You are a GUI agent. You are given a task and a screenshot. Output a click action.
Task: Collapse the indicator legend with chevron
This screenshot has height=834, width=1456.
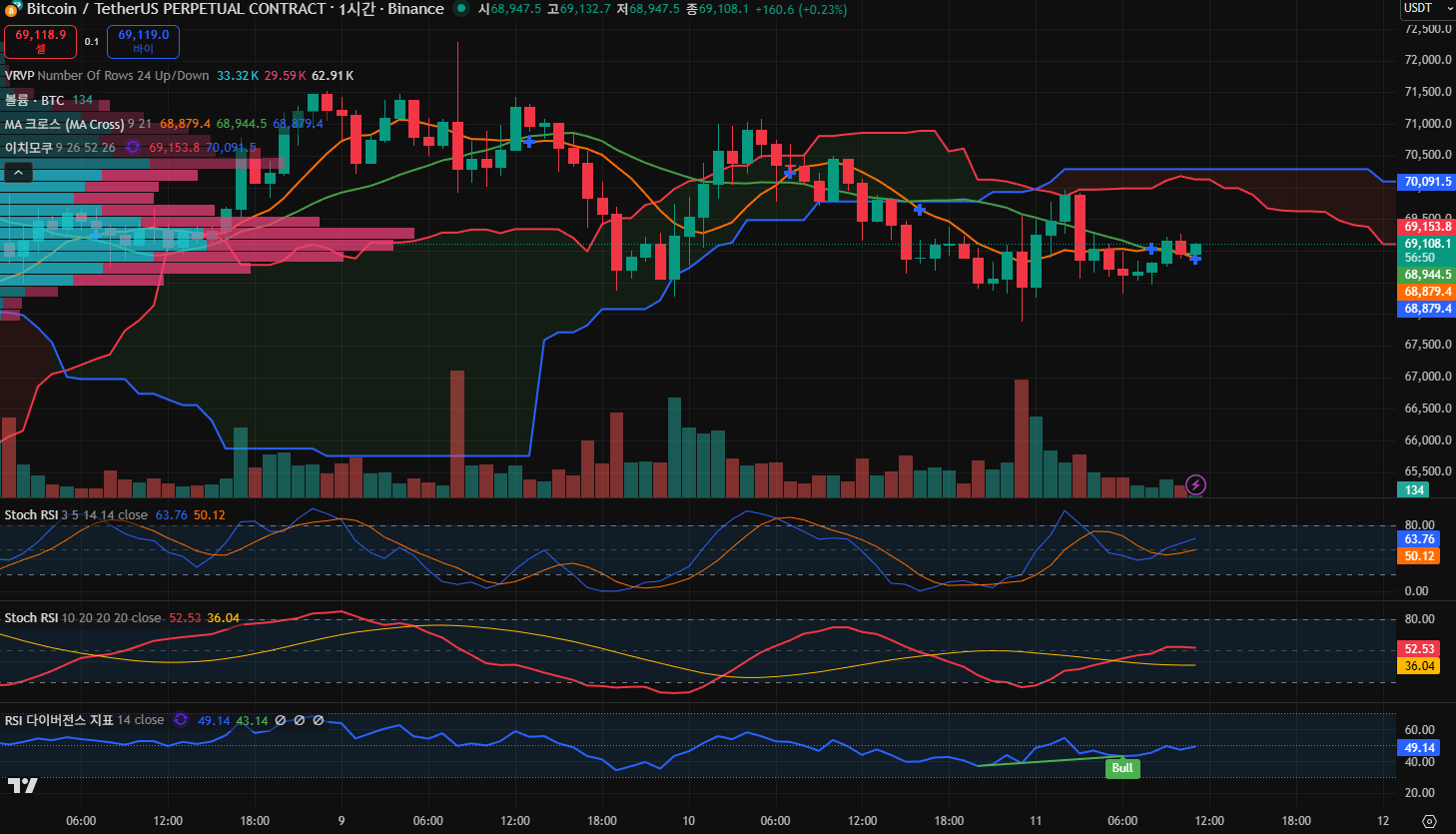click(x=18, y=173)
